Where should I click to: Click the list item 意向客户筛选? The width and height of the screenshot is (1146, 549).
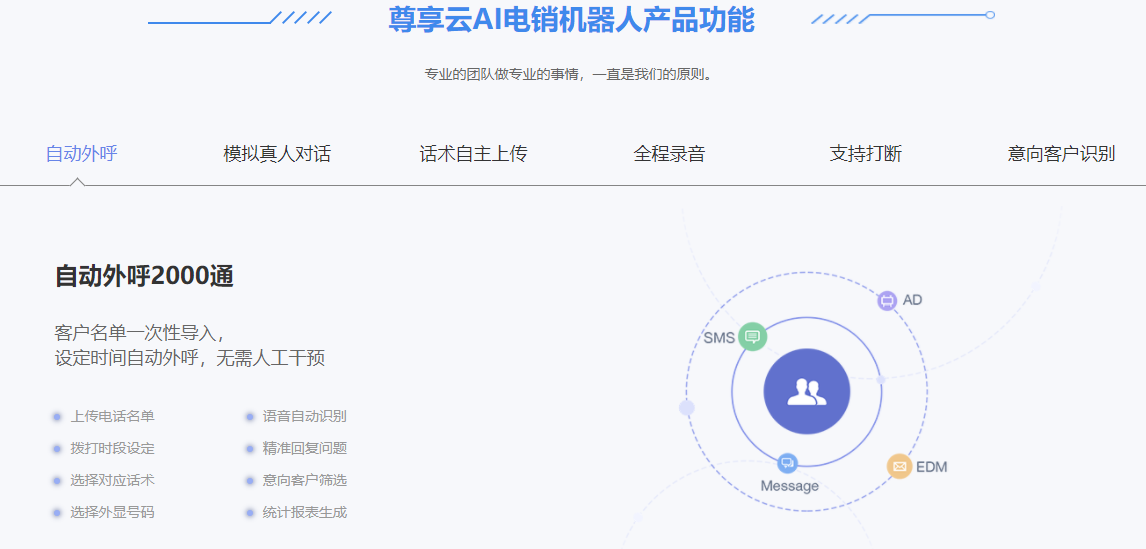click(x=305, y=481)
